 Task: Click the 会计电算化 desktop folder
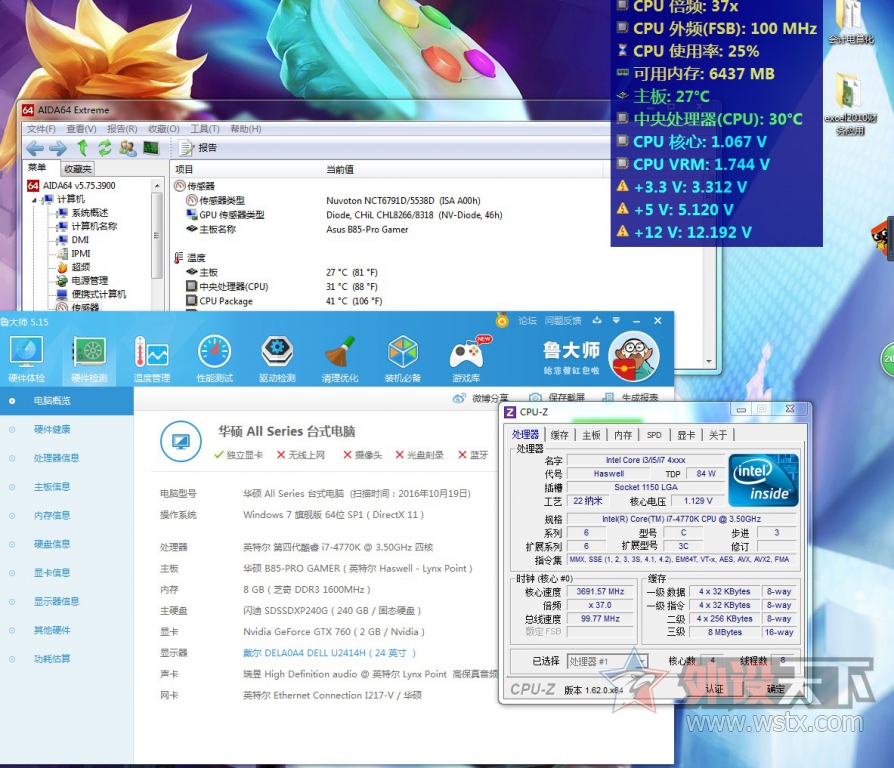(851, 23)
